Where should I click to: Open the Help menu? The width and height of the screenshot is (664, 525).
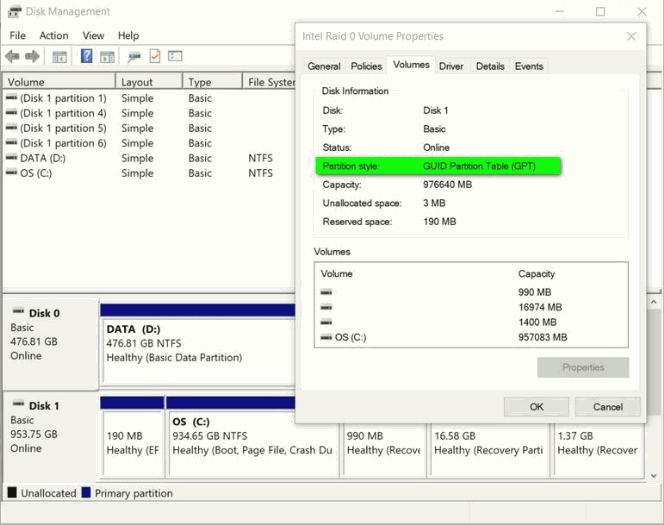[128, 36]
